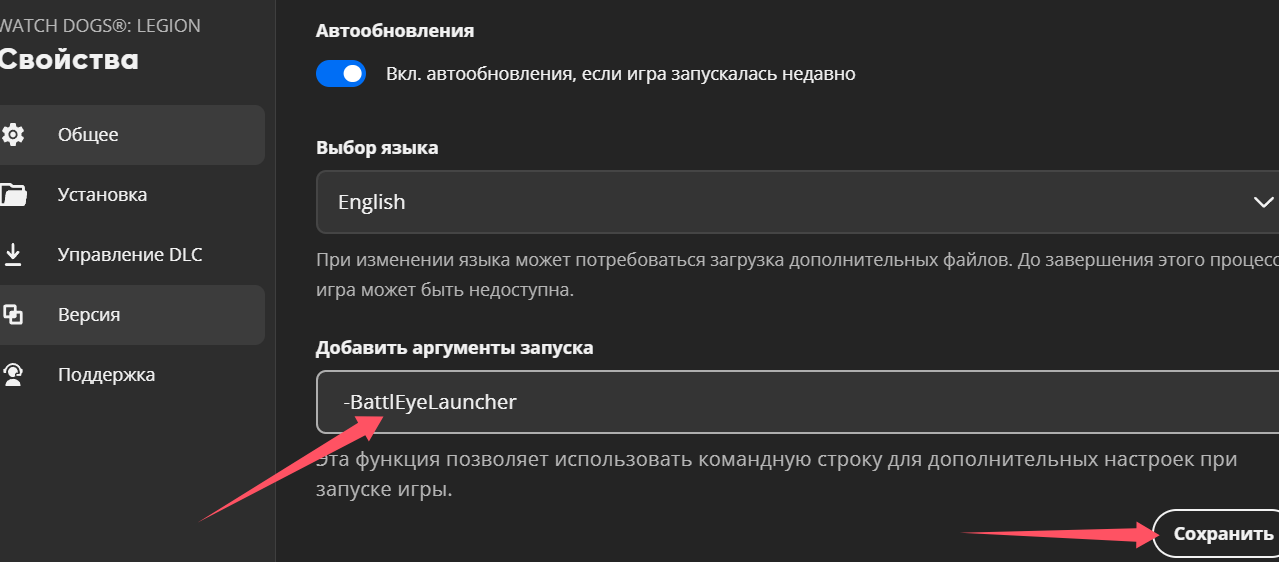Viewport: 1279px width, 562px height.
Task: Save changes with the Сохранить button
Action: (x=1218, y=534)
